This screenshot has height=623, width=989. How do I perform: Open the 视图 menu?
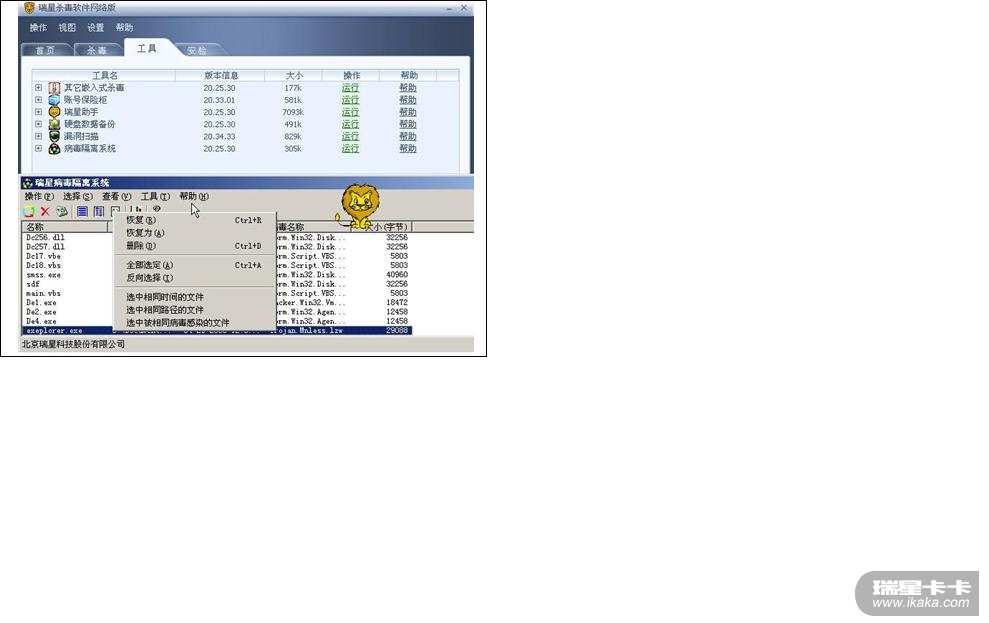(67, 28)
